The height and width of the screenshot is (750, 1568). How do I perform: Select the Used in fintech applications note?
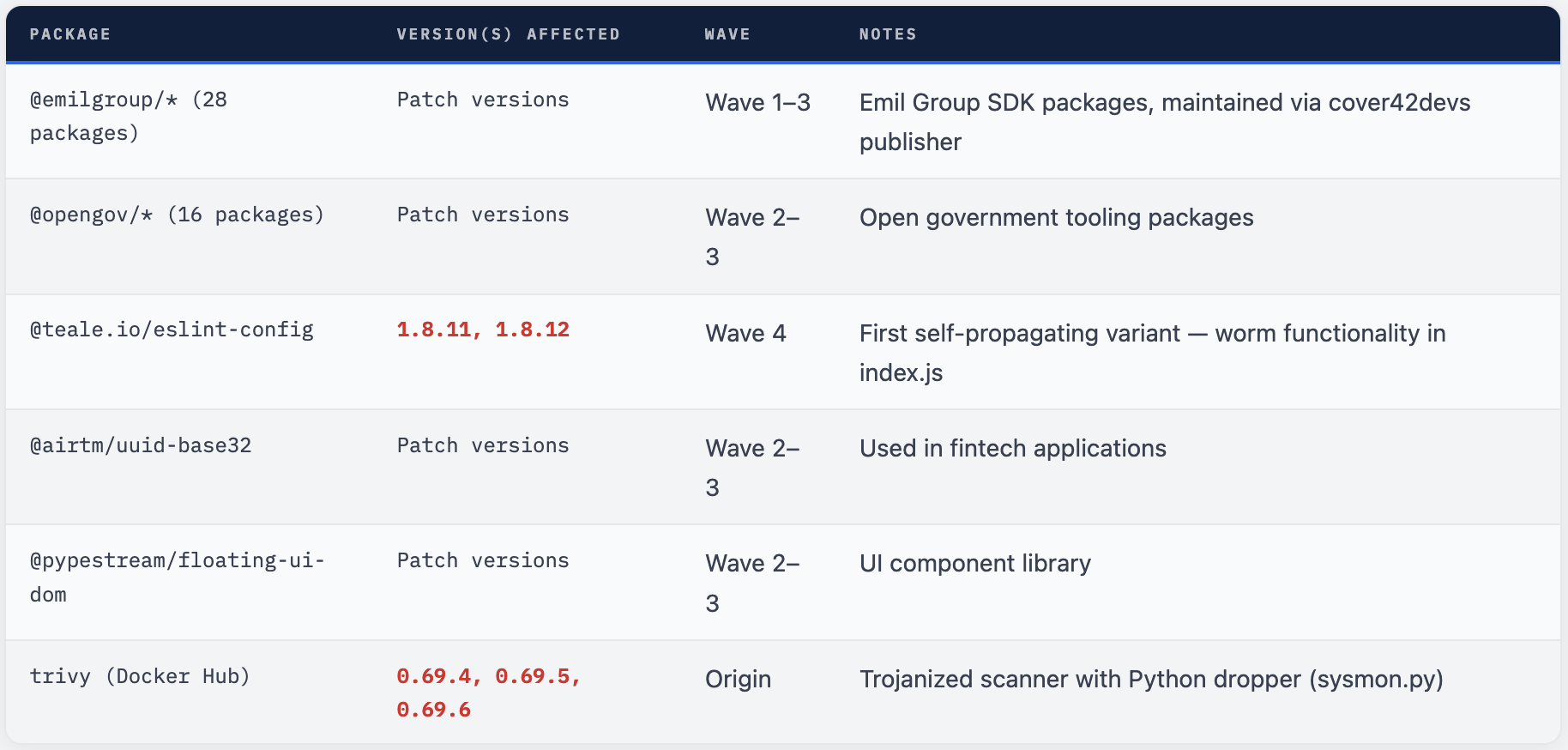pyautogui.click(x=1012, y=449)
